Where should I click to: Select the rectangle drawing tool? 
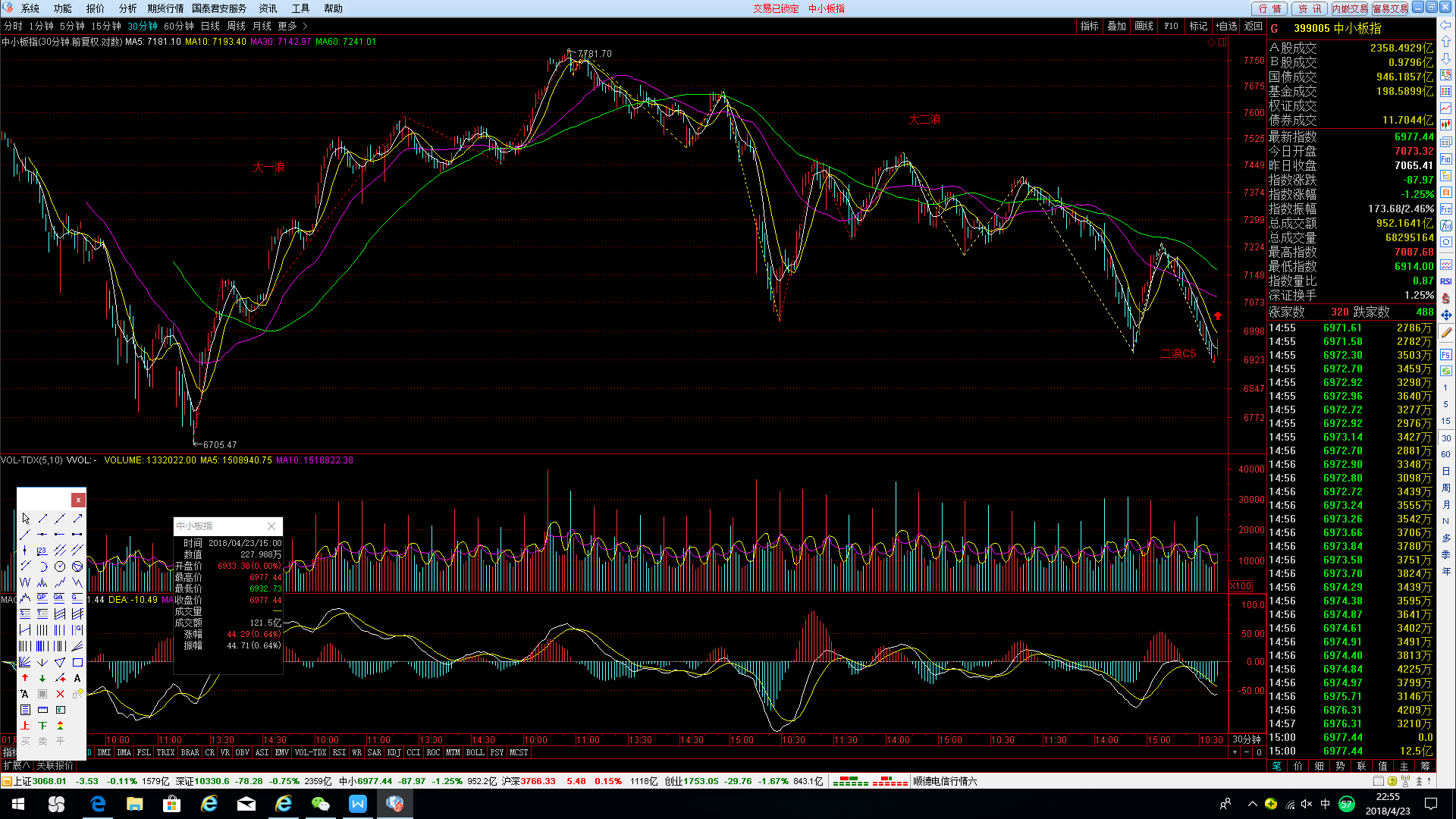77,662
